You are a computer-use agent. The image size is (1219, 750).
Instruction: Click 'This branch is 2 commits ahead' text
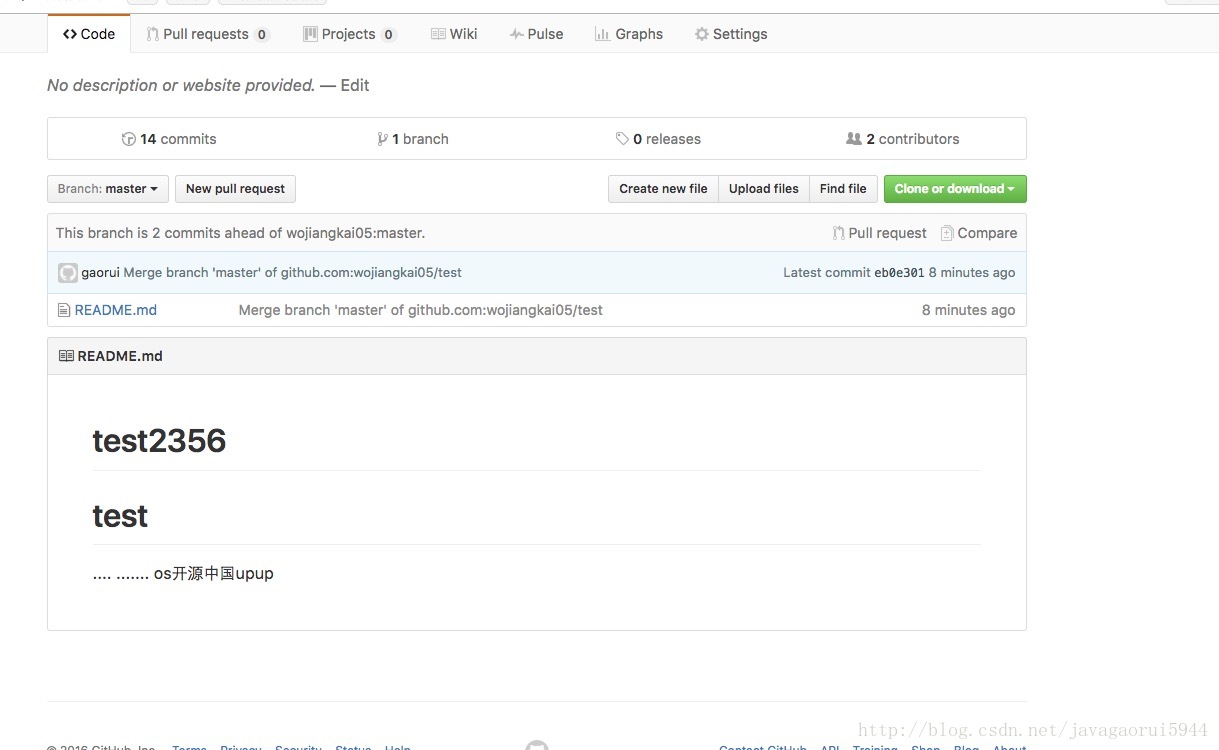coord(240,233)
